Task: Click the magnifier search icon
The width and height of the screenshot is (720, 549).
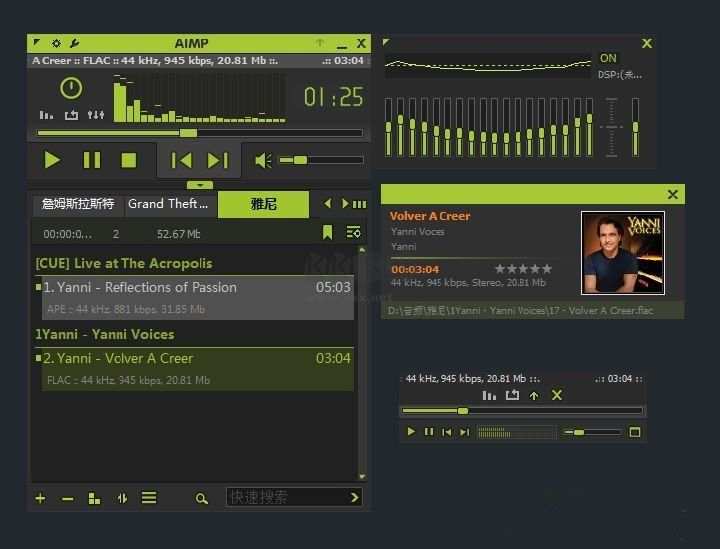Action: (x=202, y=499)
